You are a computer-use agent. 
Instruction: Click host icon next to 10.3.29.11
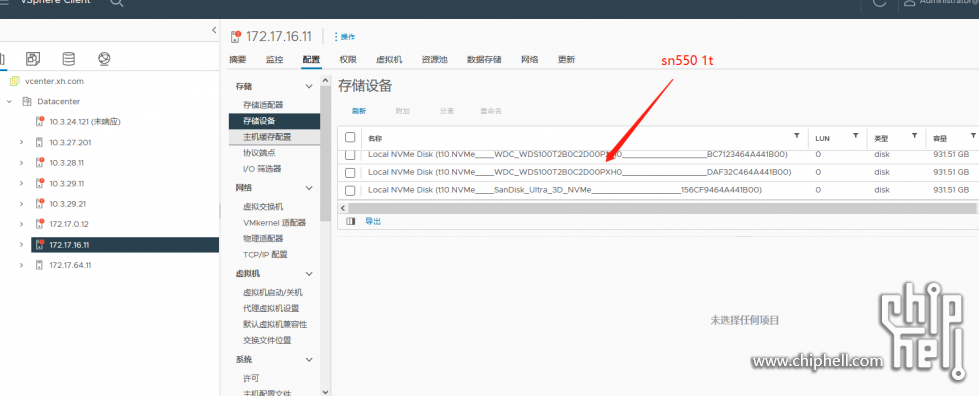[39, 183]
